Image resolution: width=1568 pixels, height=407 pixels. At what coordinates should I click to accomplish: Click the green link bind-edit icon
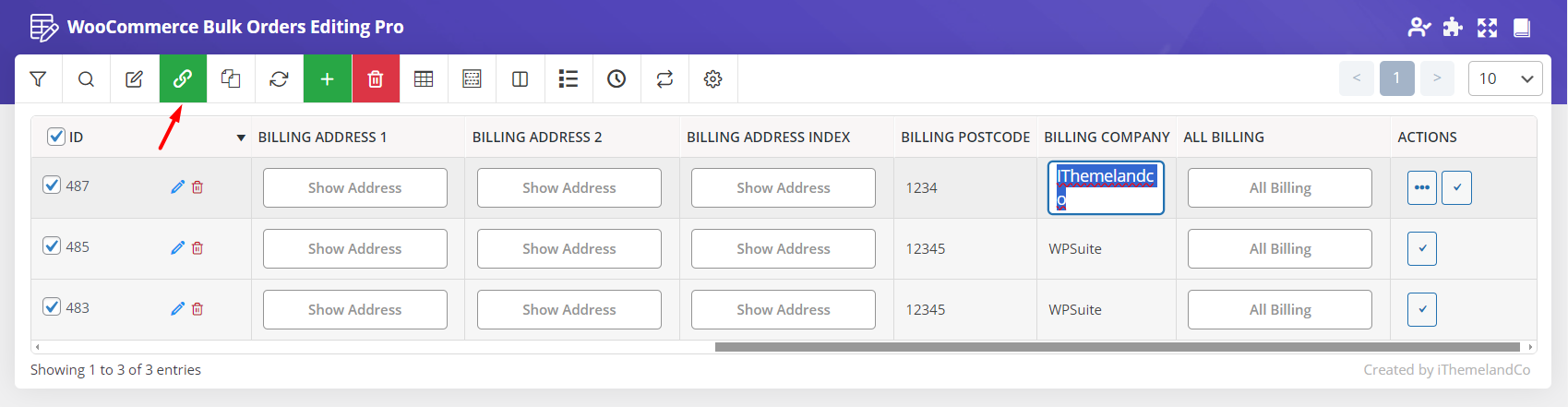point(183,79)
